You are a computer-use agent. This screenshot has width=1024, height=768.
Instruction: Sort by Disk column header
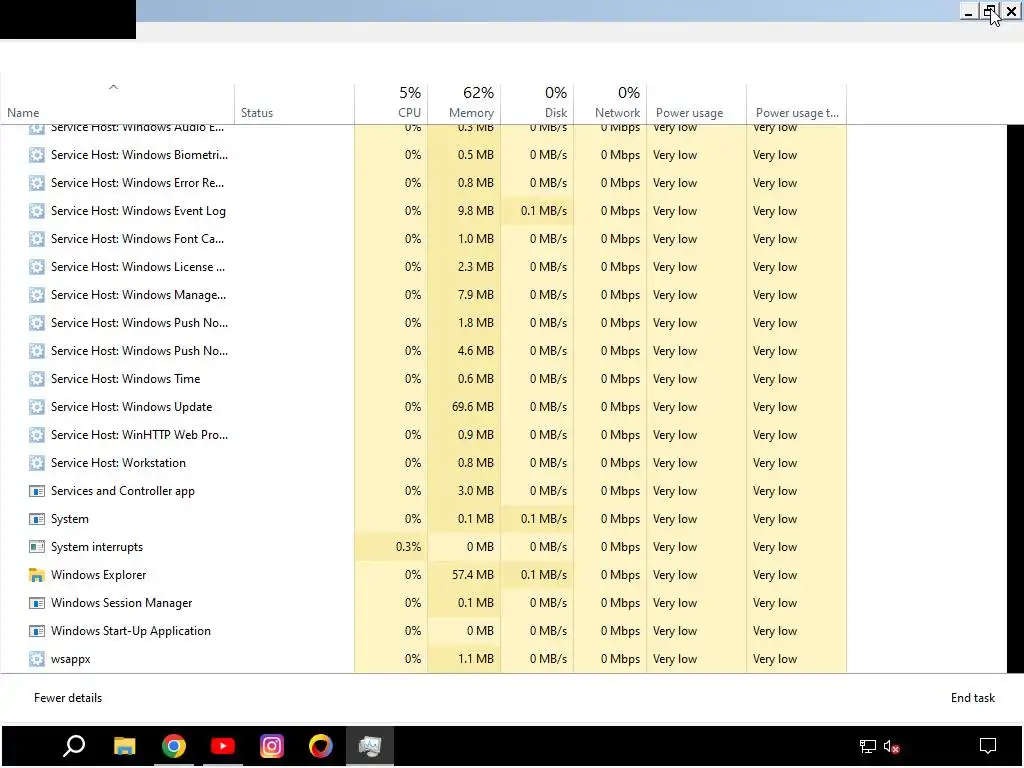[537, 104]
